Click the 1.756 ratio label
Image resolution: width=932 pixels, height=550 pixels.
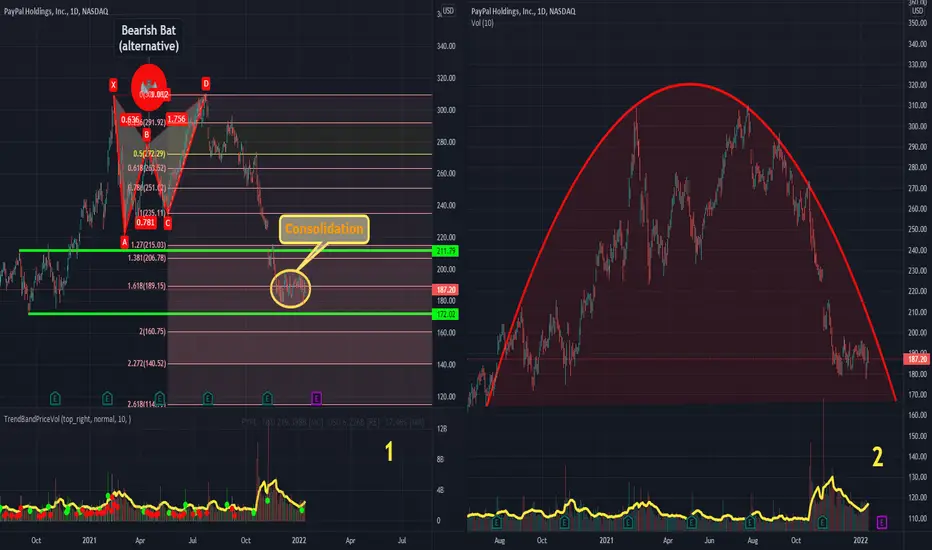click(x=177, y=119)
